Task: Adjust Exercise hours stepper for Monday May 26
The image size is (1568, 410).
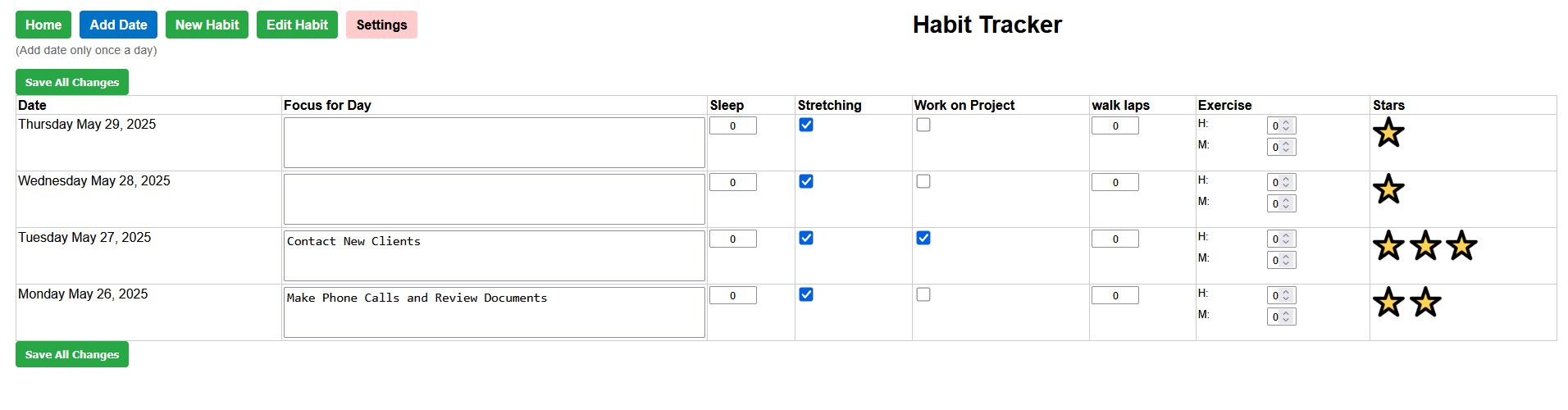Action: tap(1286, 295)
